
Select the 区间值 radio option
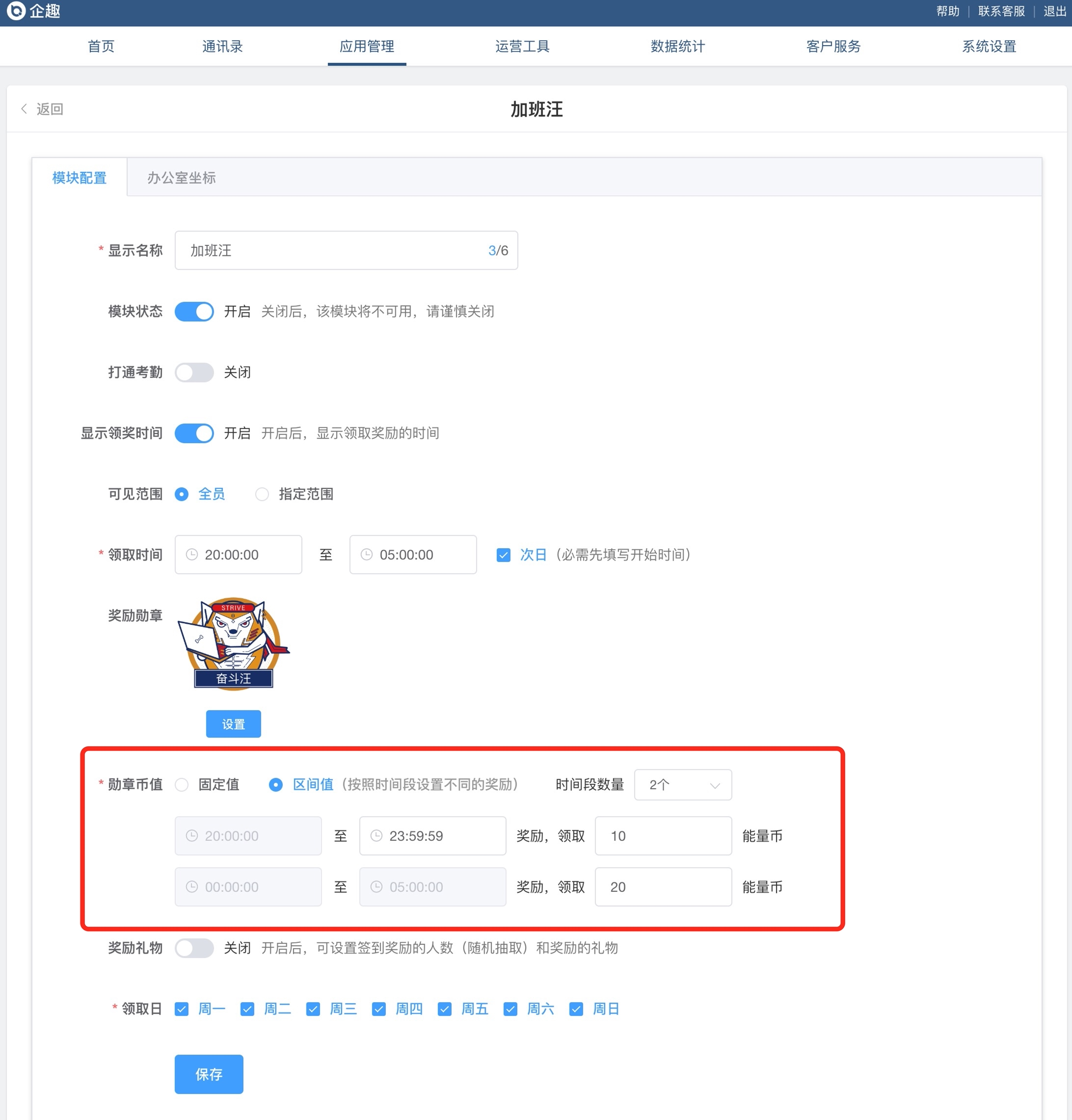click(276, 785)
